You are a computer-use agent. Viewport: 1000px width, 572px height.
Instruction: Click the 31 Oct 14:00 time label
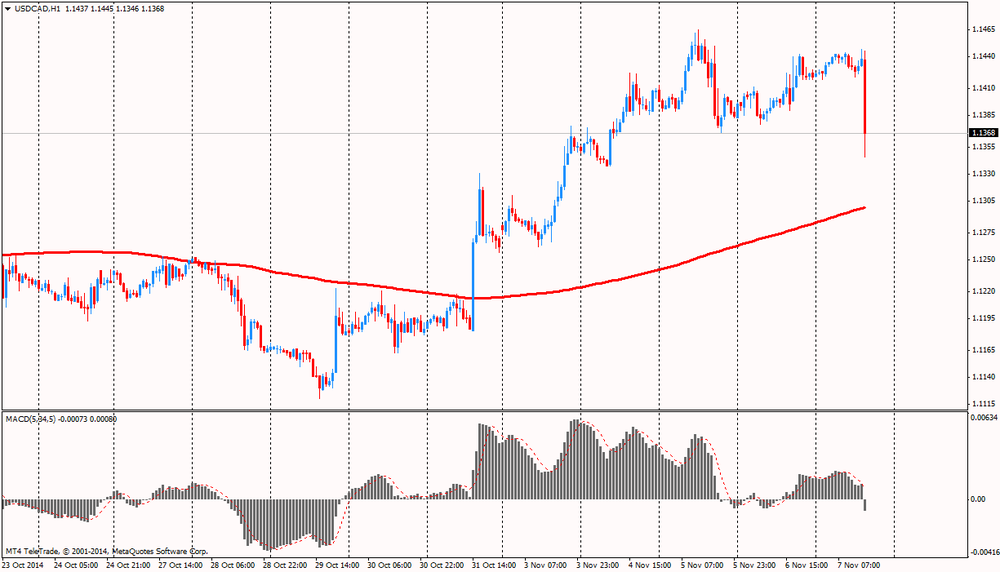[494, 565]
